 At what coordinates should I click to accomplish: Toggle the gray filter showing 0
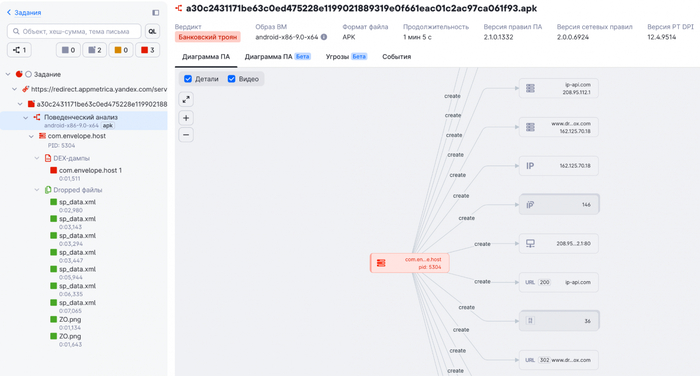(68, 50)
